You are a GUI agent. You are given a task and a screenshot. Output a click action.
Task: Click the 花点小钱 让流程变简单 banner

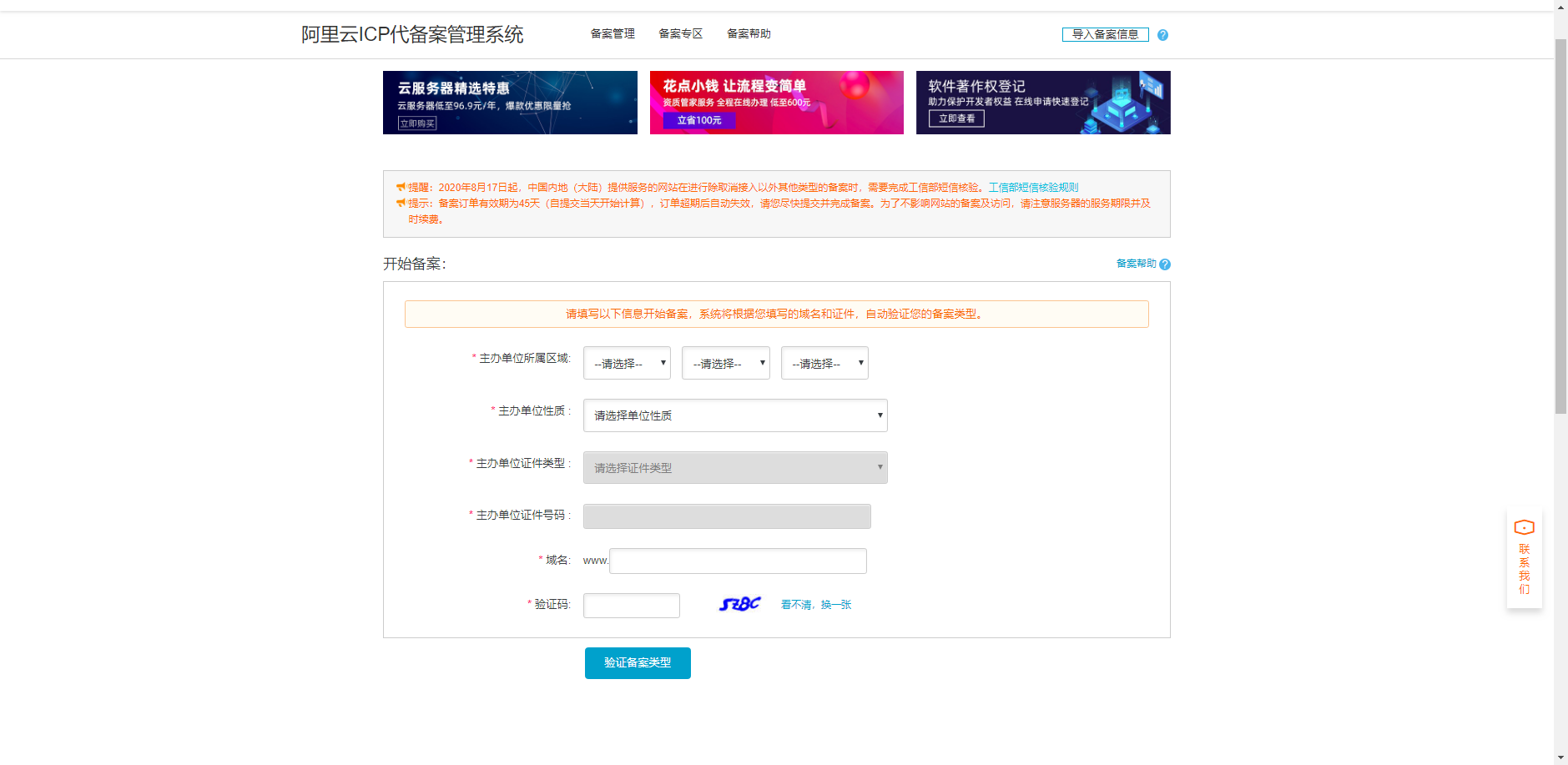[x=777, y=103]
